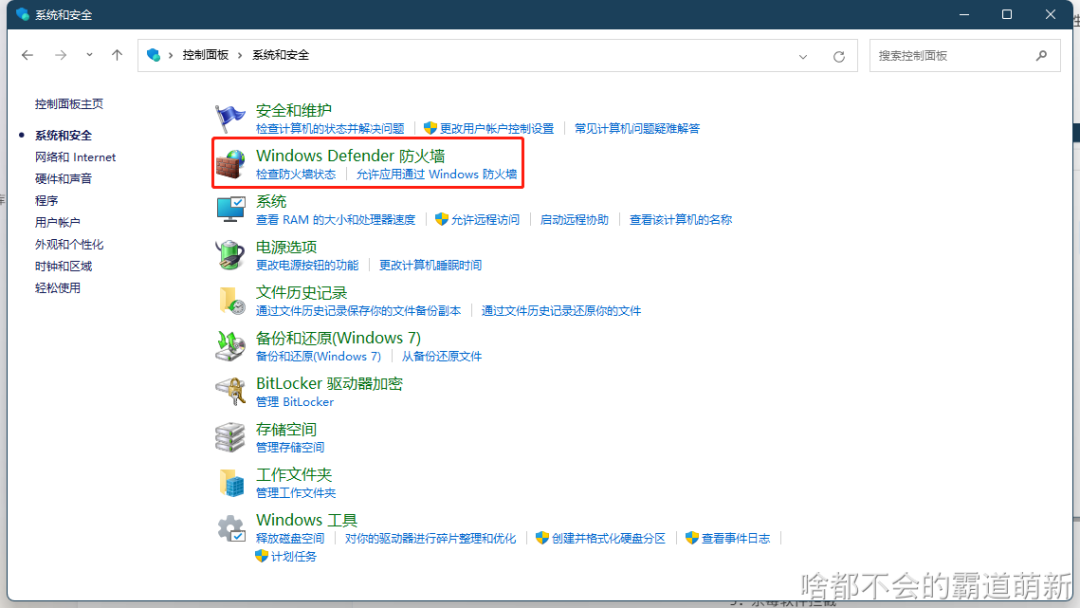Click chevron before 控制面板 in breadcrumb
The image size is (1080, 608).
click(171, 55)
